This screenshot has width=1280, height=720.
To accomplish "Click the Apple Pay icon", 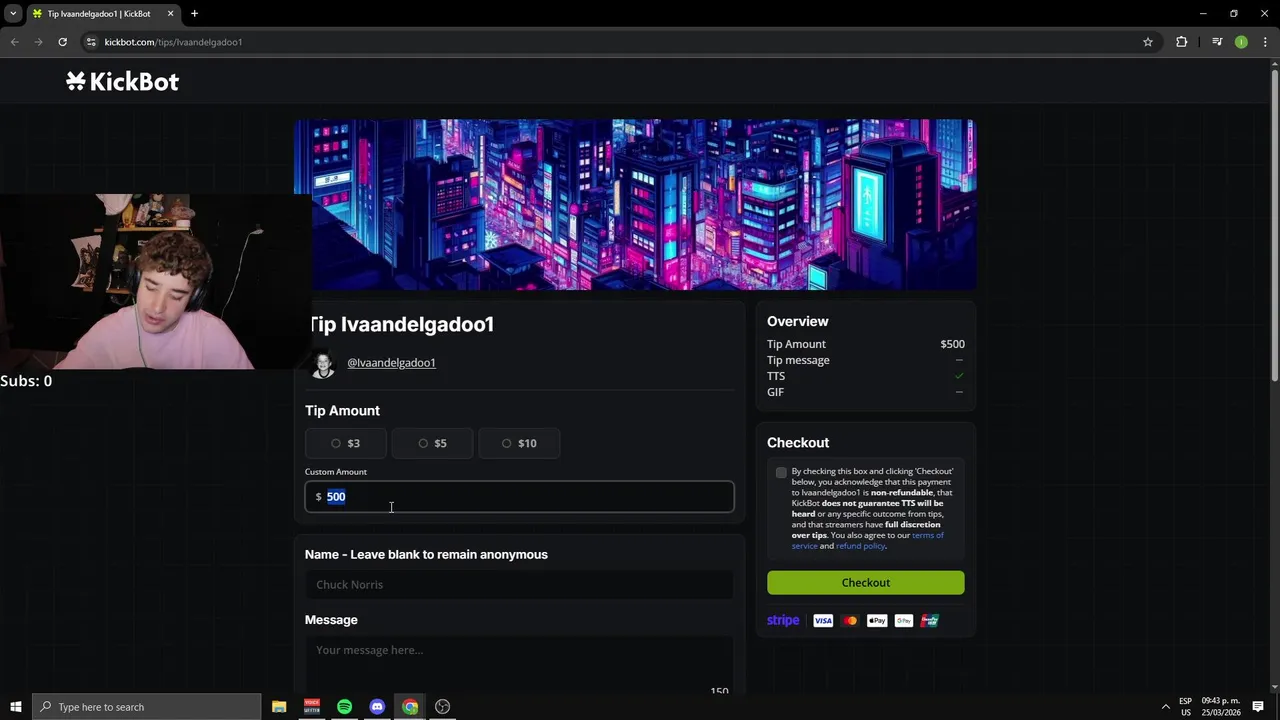I will [877, 621].
